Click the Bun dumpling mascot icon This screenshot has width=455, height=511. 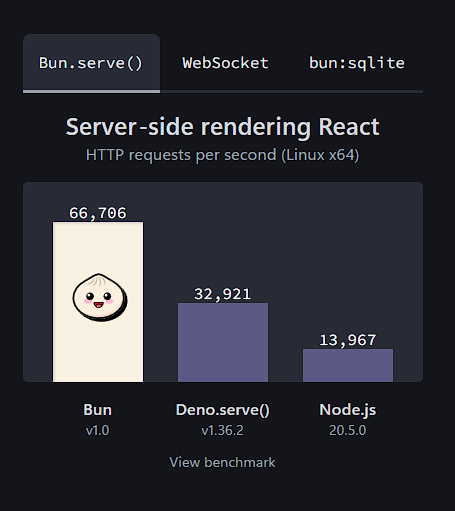tap(100, 297)
